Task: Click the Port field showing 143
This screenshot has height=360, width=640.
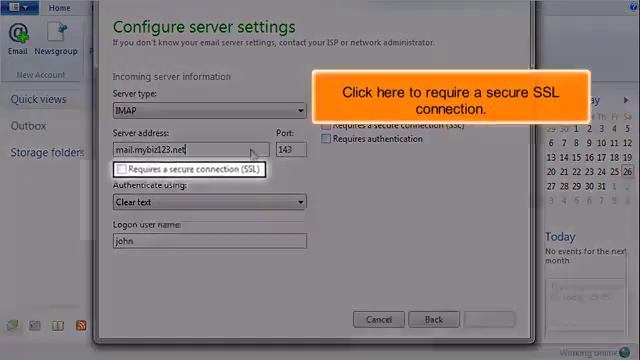Action: [291, 149]
